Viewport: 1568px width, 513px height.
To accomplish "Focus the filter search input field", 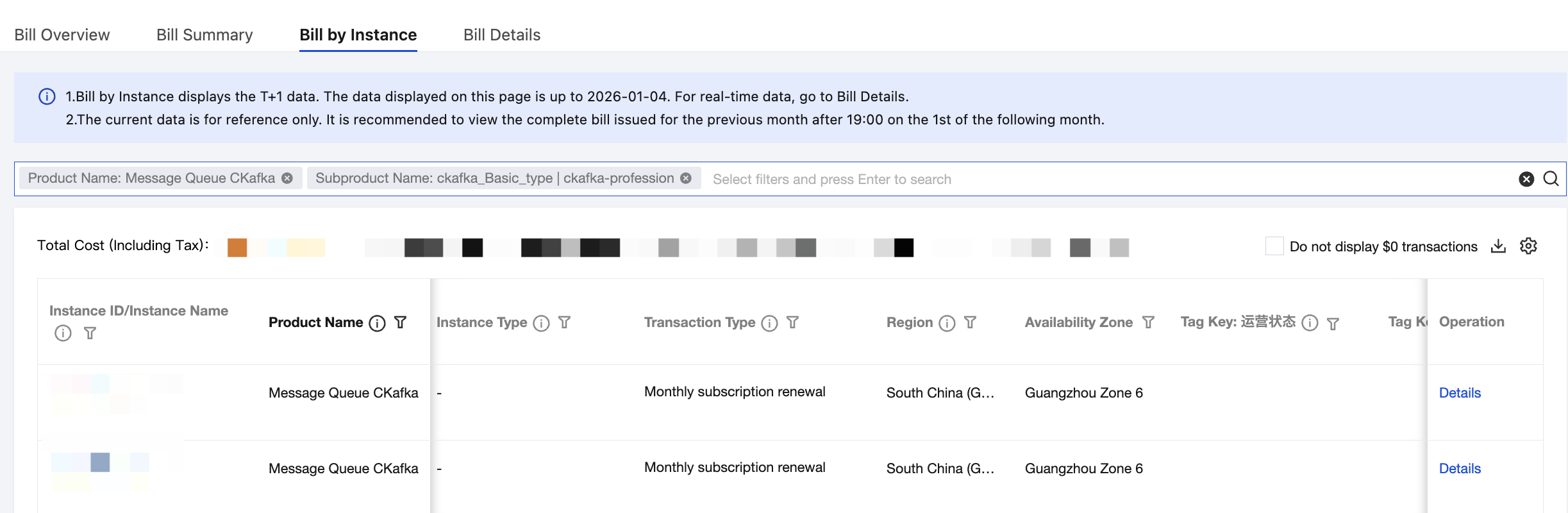I will 1090,180.
